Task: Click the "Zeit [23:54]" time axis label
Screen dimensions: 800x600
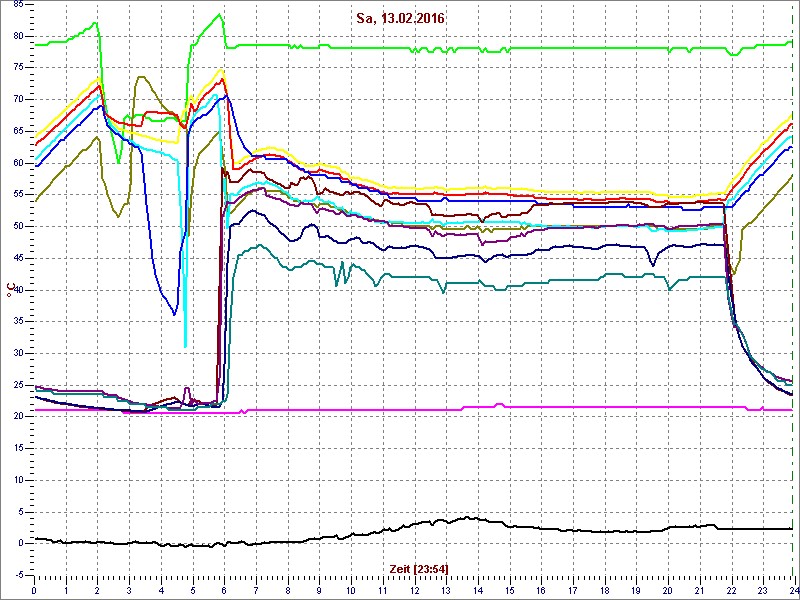Action: tap(418, 569)
